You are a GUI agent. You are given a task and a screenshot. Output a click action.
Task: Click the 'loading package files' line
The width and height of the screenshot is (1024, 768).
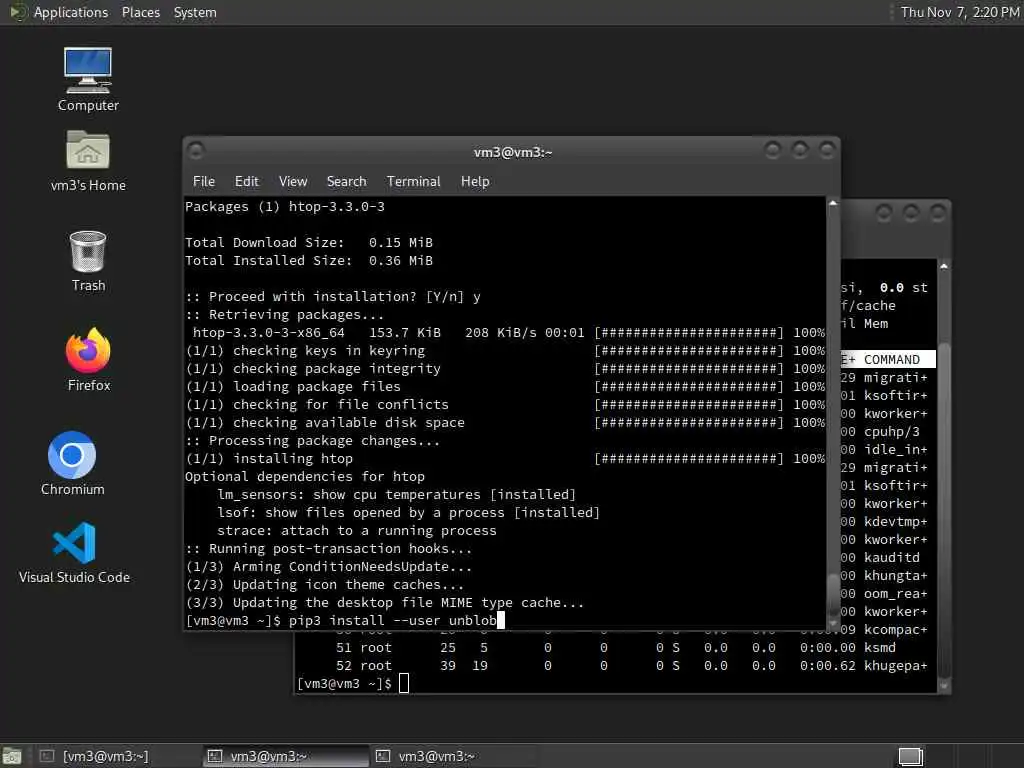coord(505,387)
